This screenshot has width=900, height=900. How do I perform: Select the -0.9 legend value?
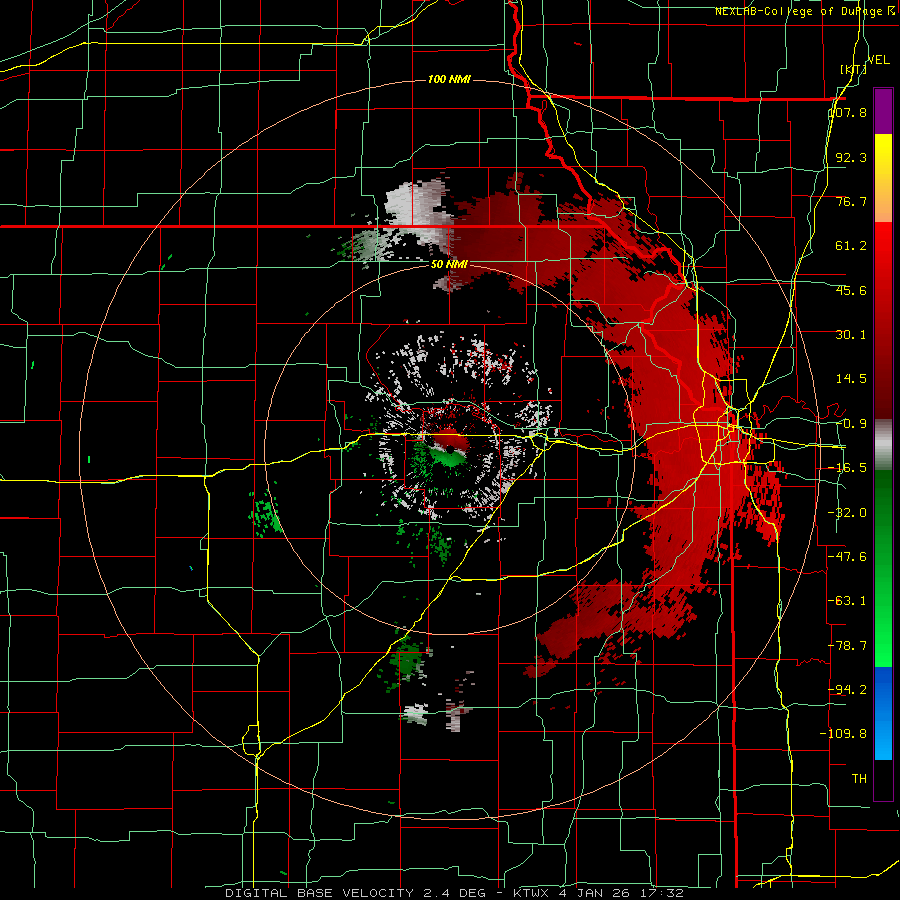(x=851, y=424)
